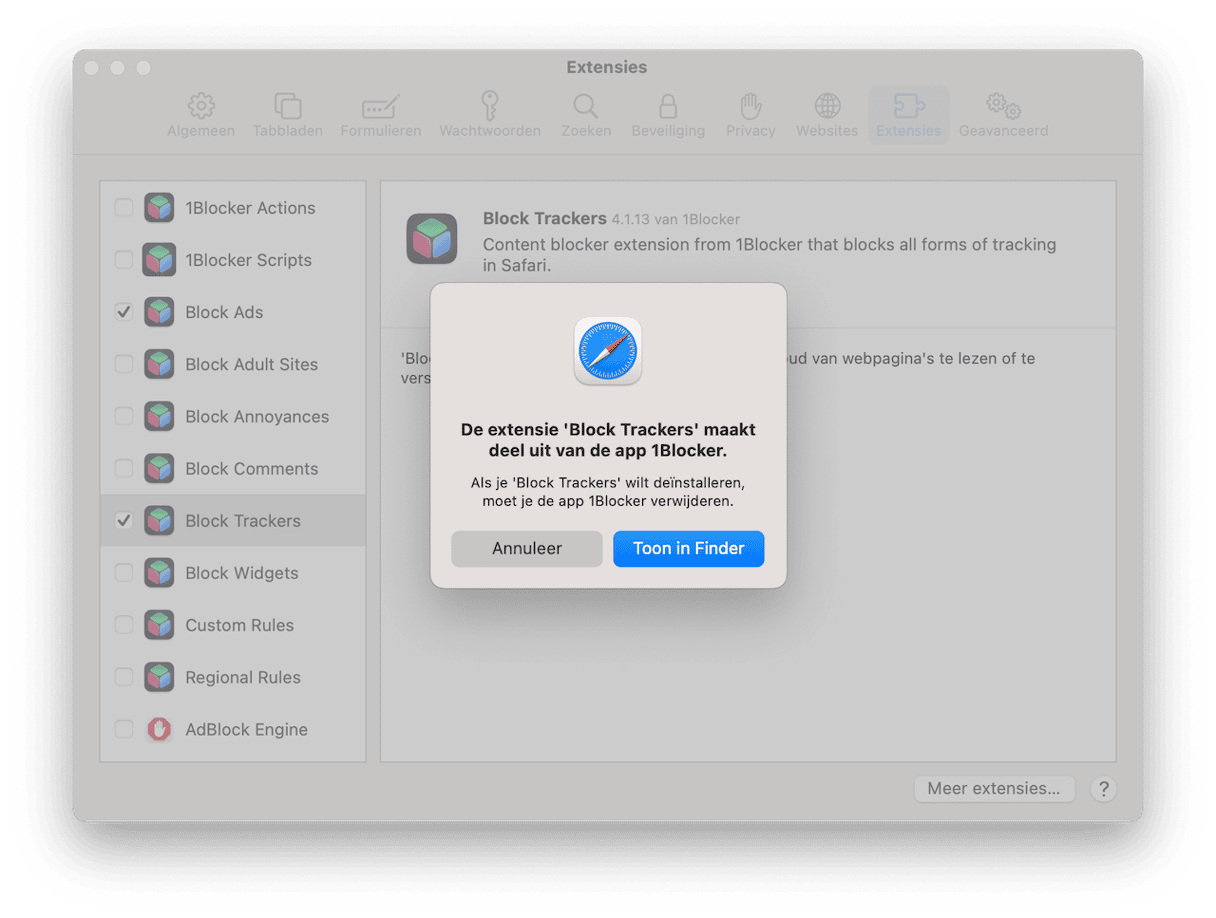Click the Block Comments cube icon
Image resolution: width=1216 pixels, height=918 pixels.
click(159, 468)
